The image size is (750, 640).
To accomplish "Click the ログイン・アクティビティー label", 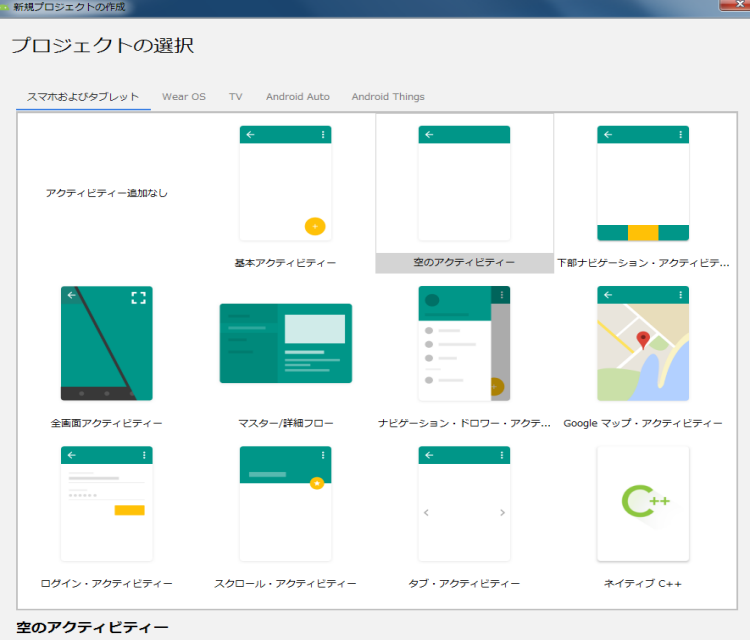I will pos(107,583).
